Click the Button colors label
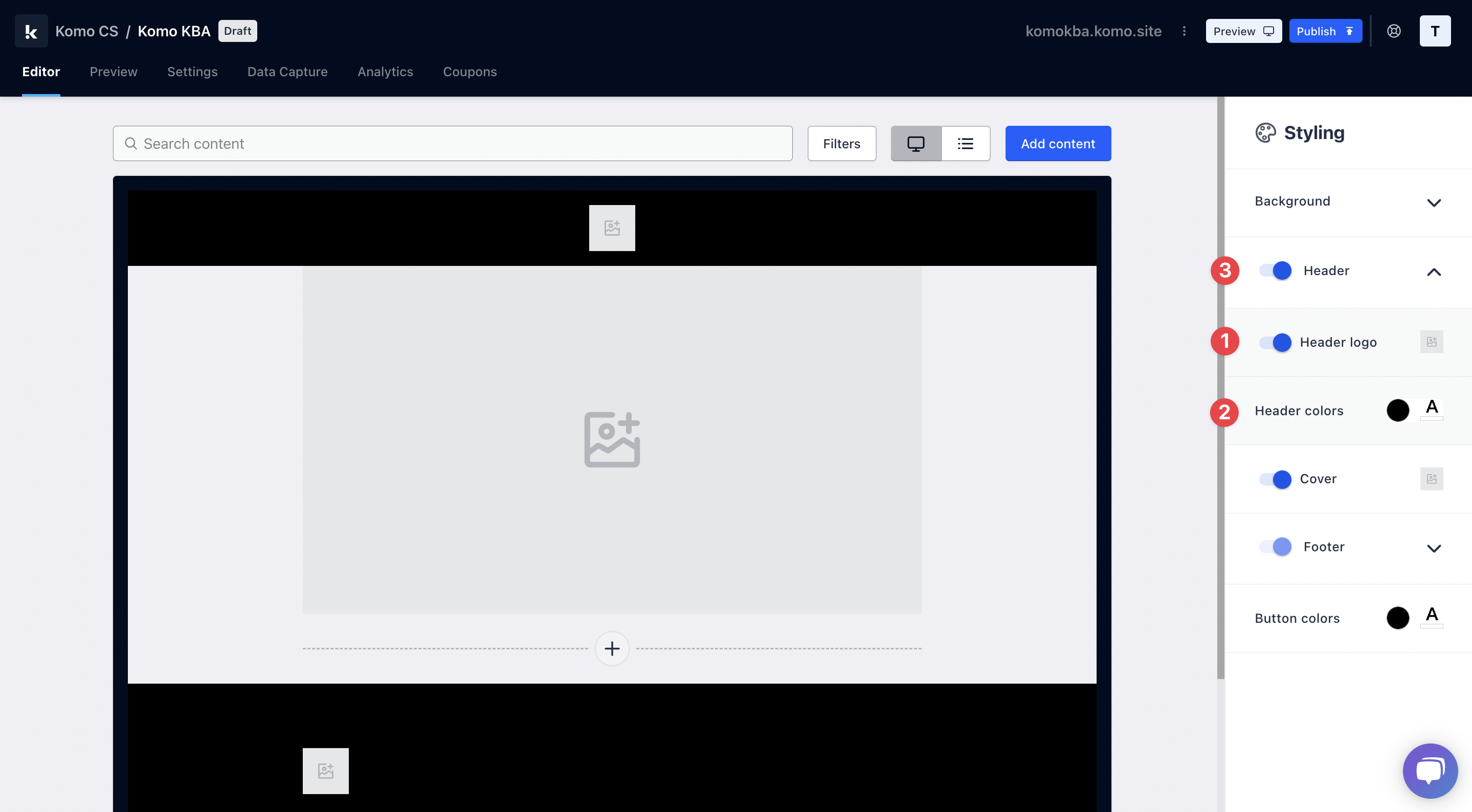 (1297, 618)
